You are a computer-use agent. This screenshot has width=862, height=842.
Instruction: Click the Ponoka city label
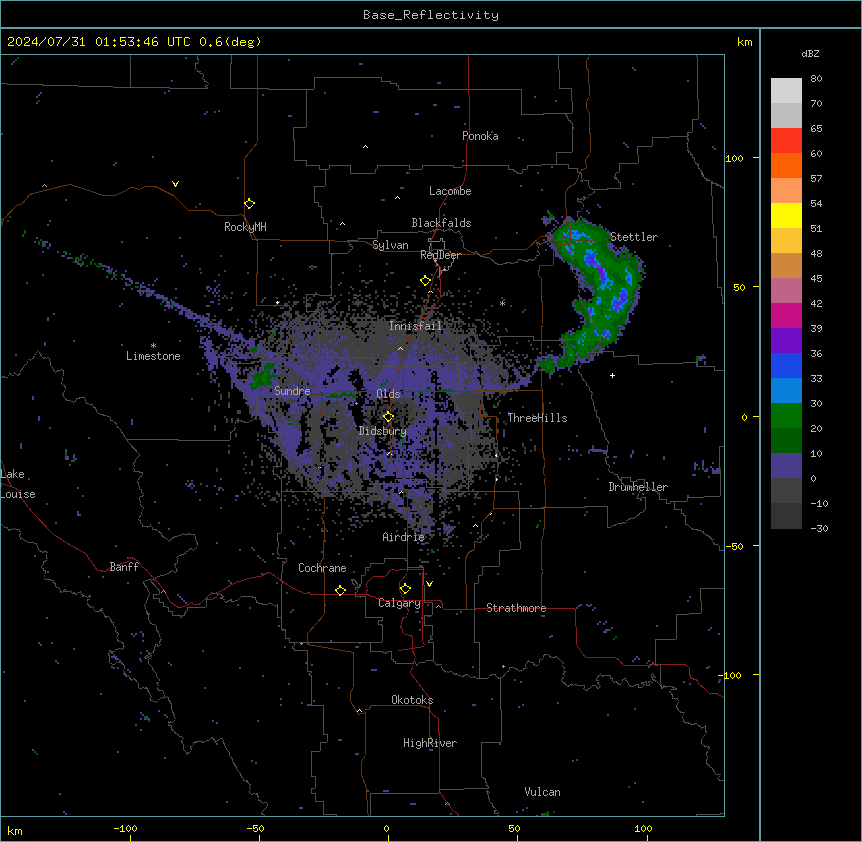pyautogui.click(x=480, y=136)
